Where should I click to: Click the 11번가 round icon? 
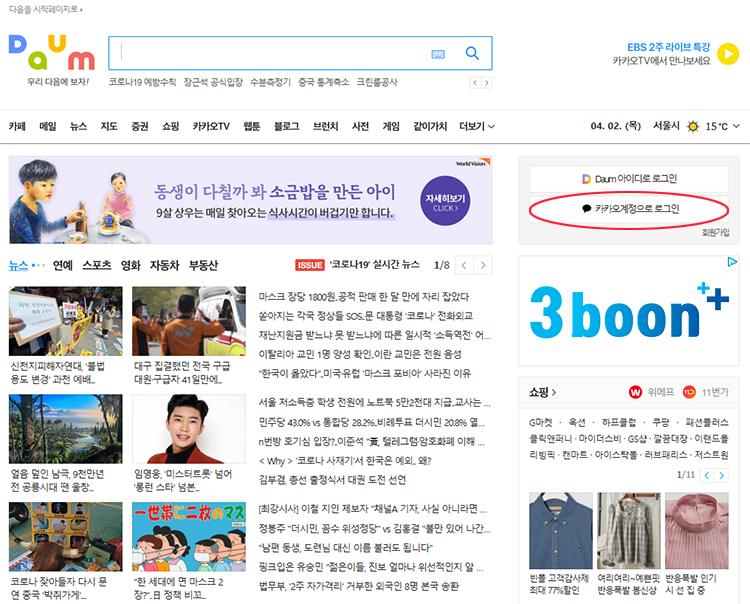[x=689, y=392]
